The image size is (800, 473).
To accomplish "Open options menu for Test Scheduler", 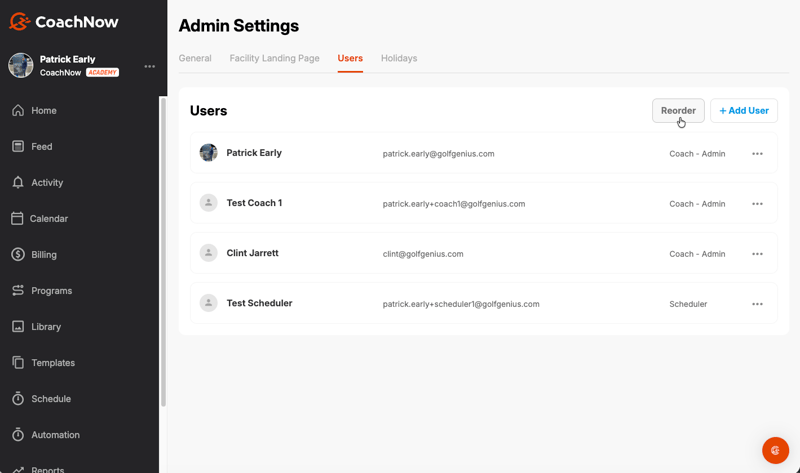I will 757,304.
